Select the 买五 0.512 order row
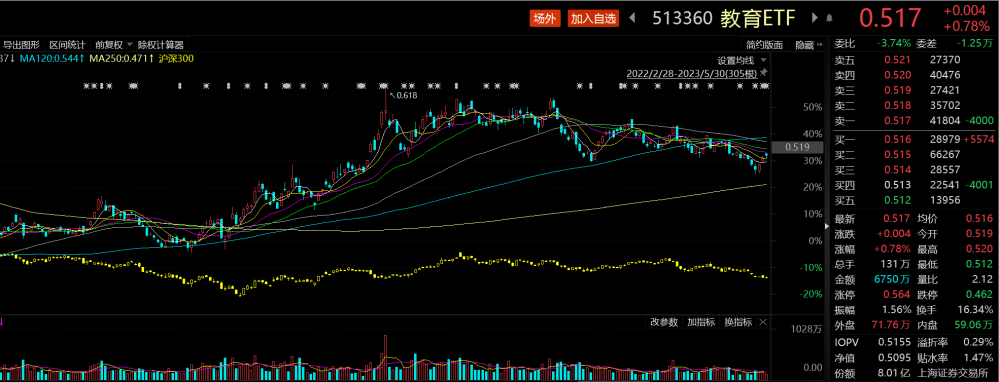 point(913,201)
